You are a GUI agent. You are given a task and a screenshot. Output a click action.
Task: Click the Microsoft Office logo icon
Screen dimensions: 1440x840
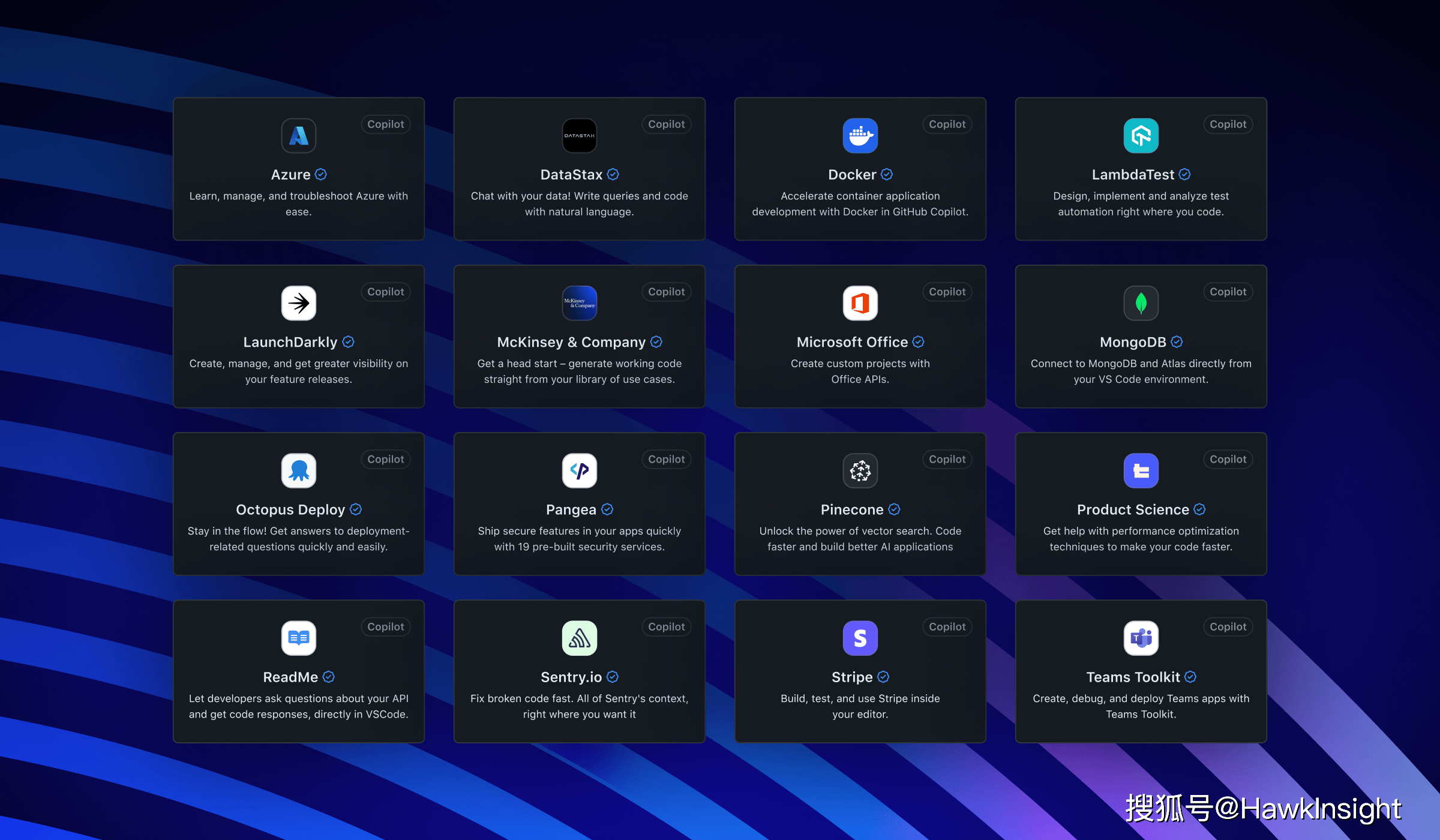(860, 303)
